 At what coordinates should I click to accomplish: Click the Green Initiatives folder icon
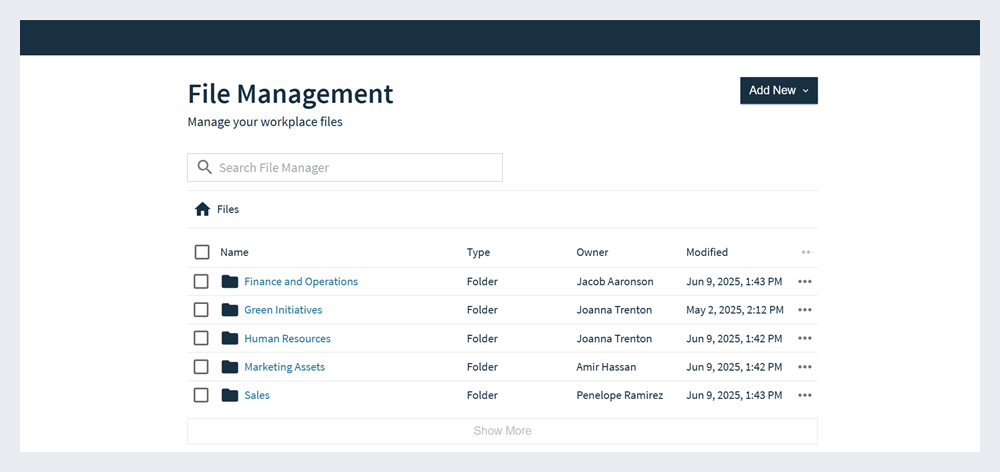230,310
